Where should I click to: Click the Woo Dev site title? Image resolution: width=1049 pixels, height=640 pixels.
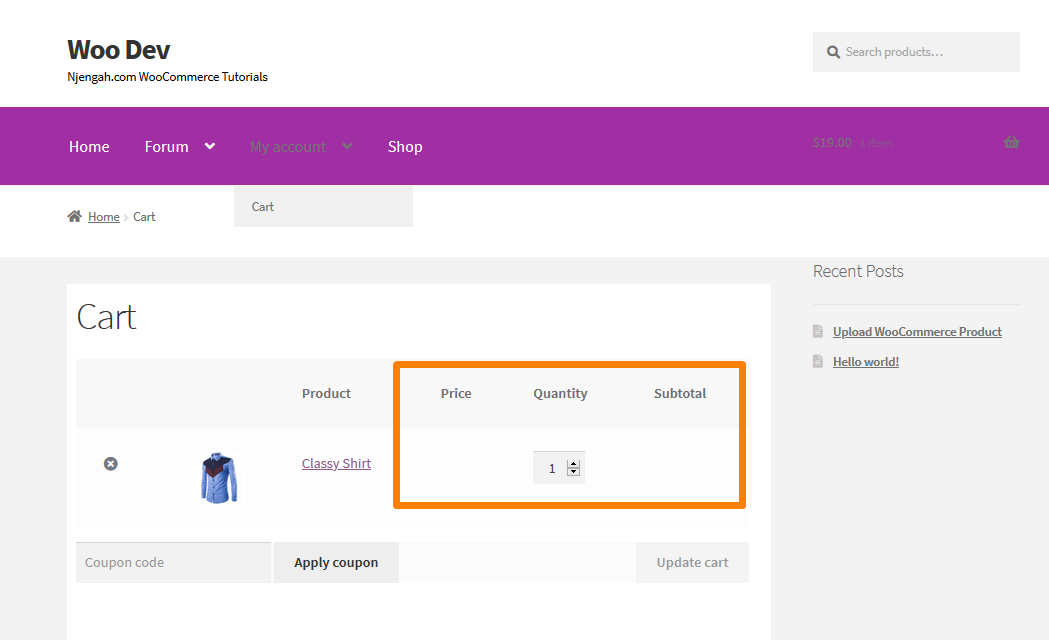(118, 49)
